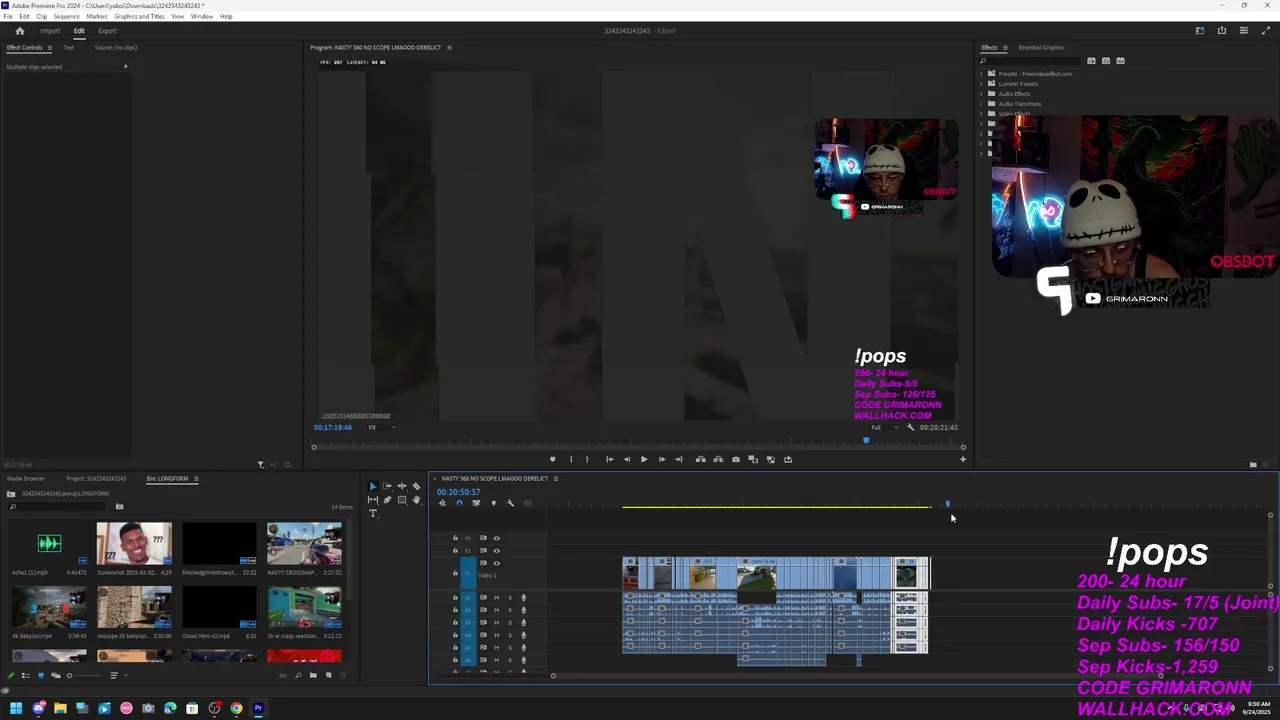Open the Source (no clips) tab
The image size is (1280, 720).
(116, 47)
